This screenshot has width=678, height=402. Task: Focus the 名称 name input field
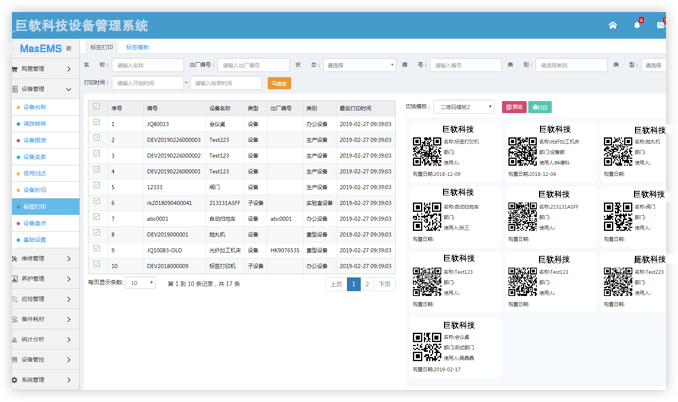coord(148,65)
